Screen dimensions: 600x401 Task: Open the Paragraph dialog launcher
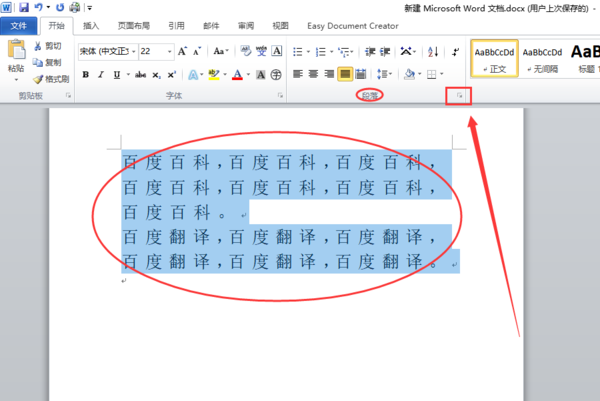(x=459, y=96)
